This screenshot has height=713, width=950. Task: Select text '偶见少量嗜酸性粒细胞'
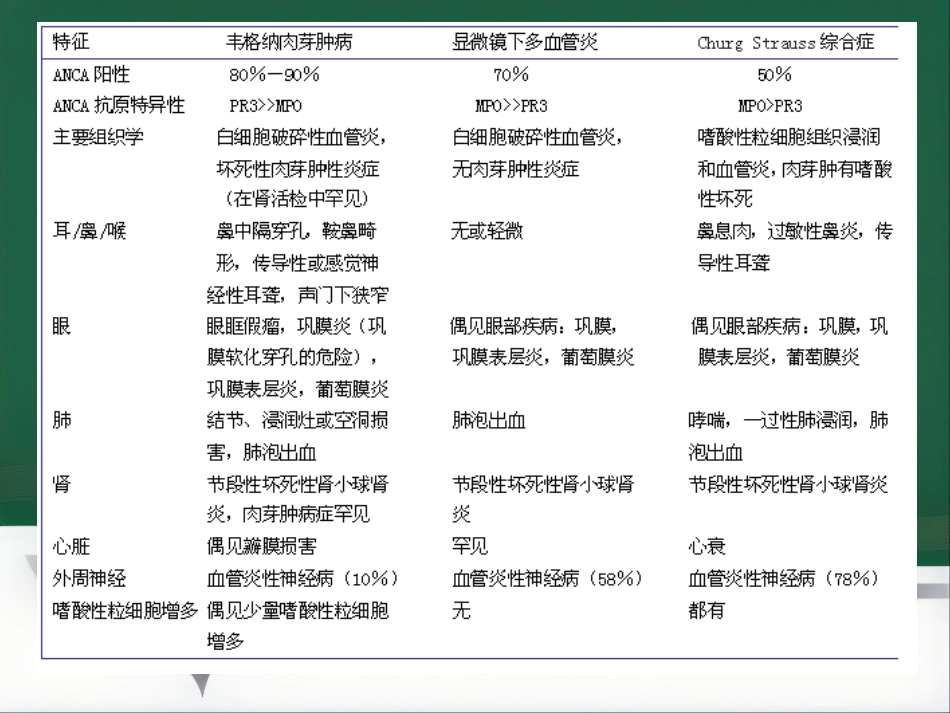[297, 610]
